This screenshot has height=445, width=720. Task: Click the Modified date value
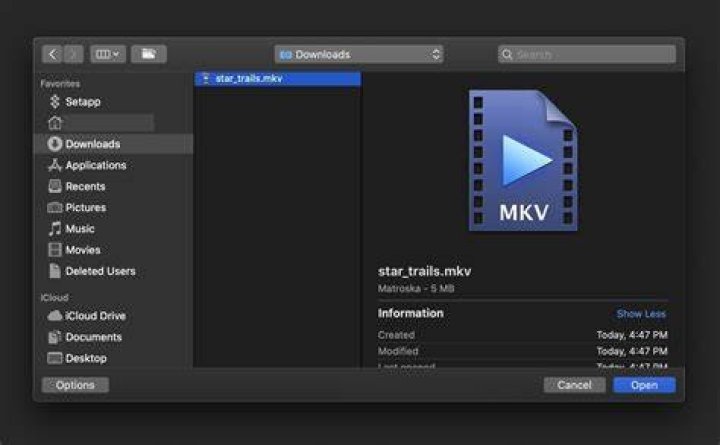click(x=632, y=351)
